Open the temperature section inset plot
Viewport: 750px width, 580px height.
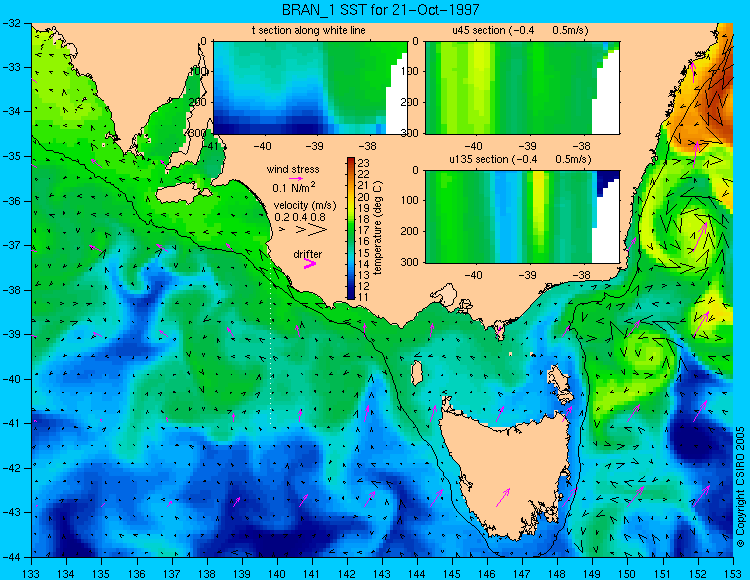310,88
